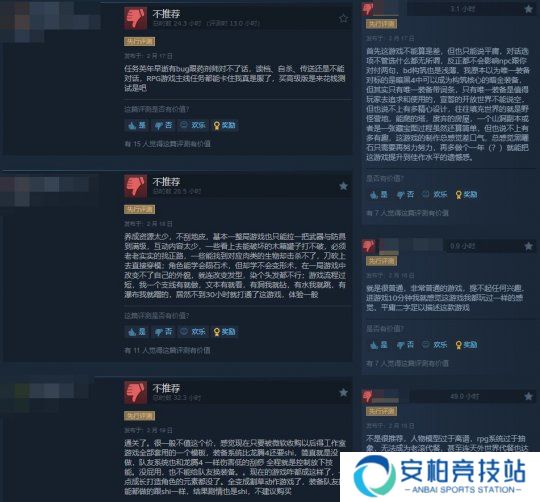
Task: Give 奖励 to the top-right column review
Action: coord(466,195)
